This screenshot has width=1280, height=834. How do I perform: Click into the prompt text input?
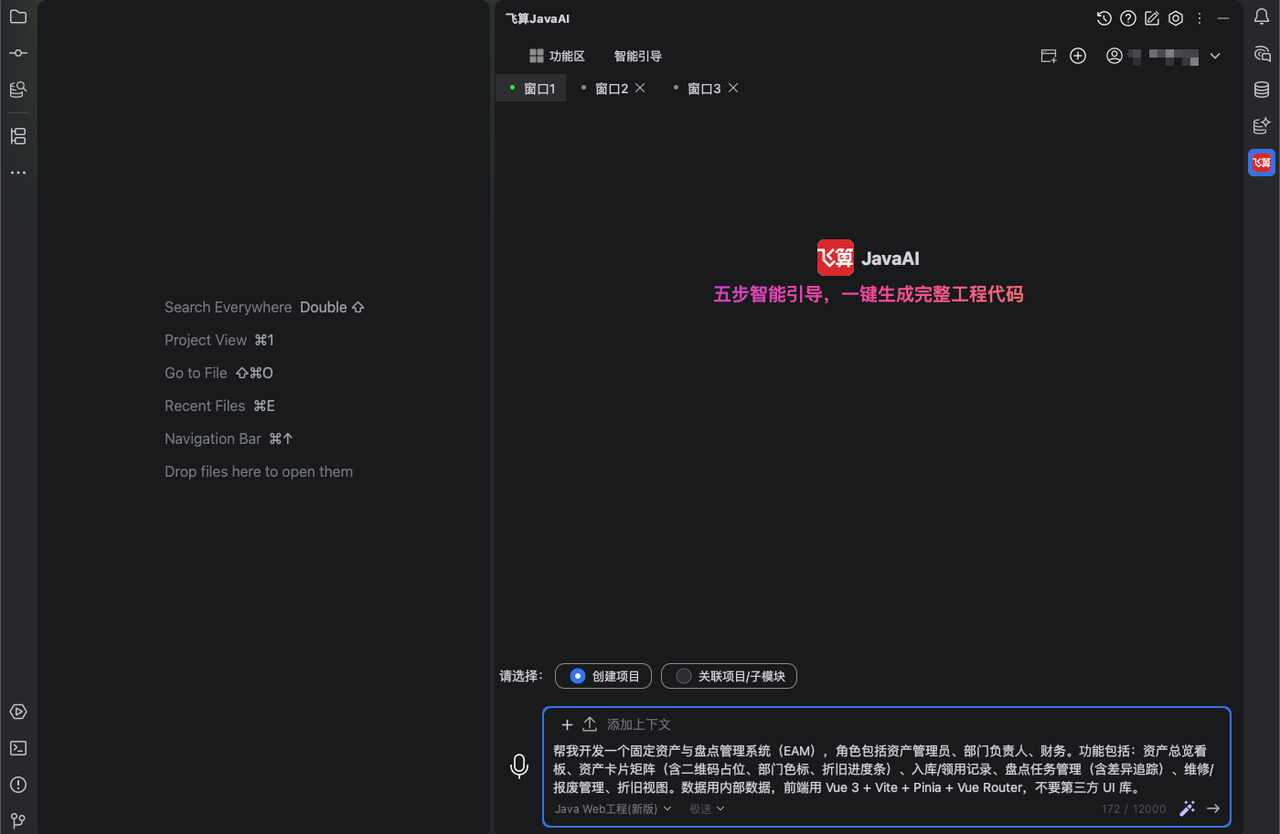click(886, 769)
